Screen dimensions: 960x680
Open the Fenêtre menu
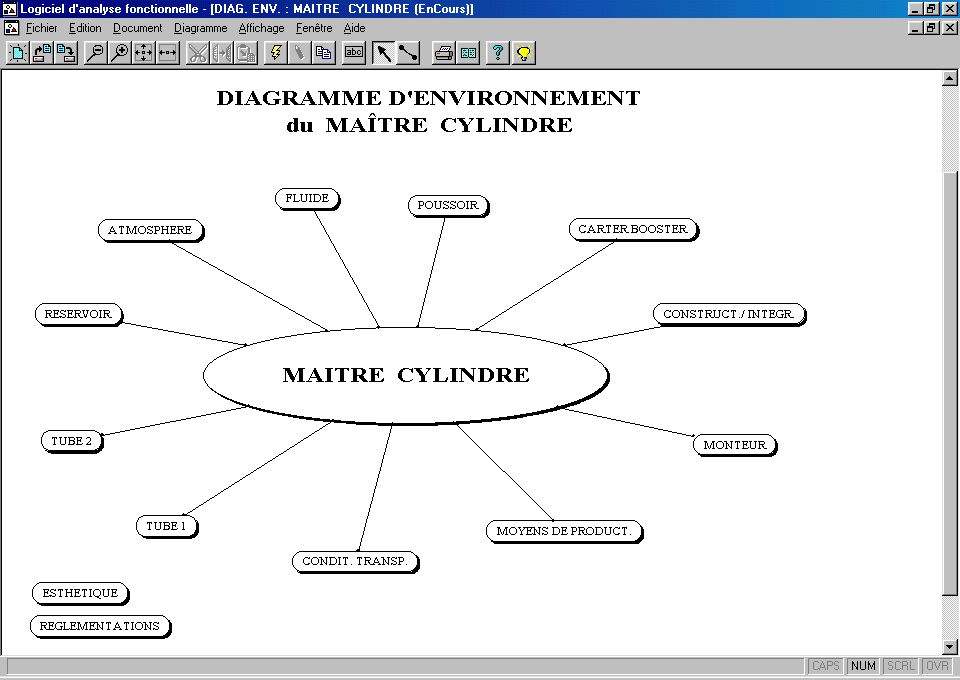click(x=314, y=28)
